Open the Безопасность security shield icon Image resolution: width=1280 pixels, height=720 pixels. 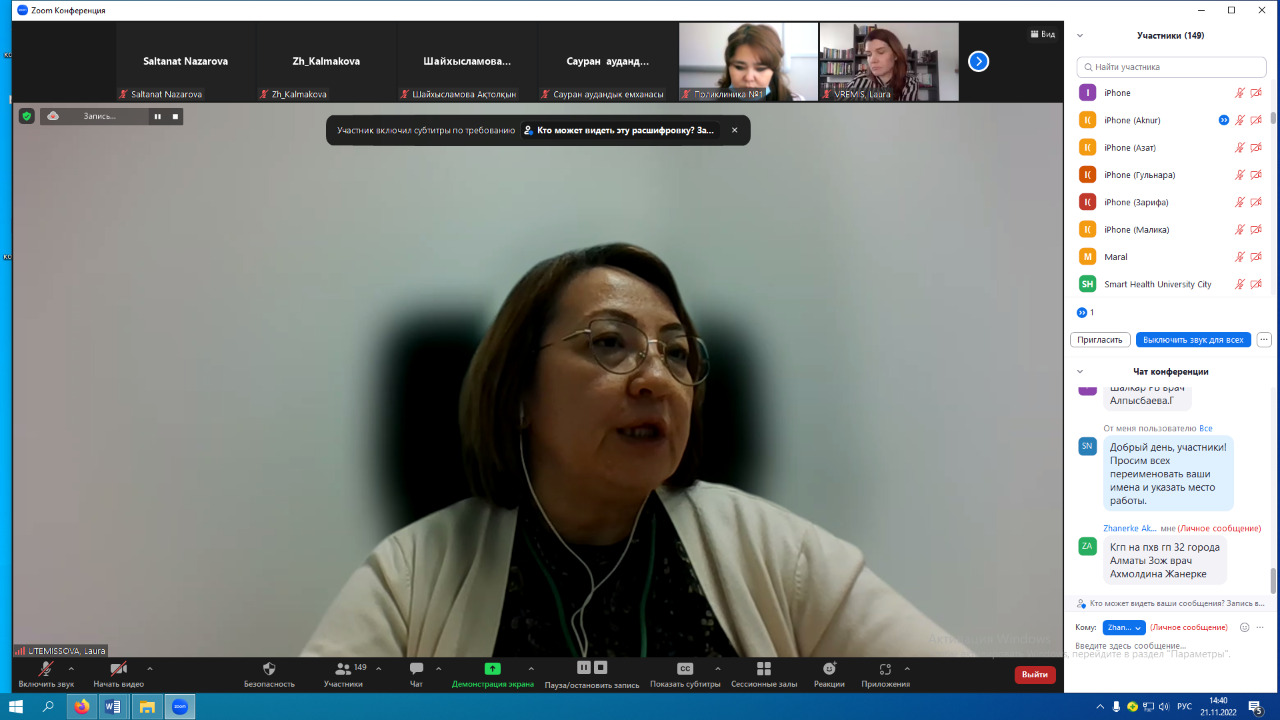269,669
